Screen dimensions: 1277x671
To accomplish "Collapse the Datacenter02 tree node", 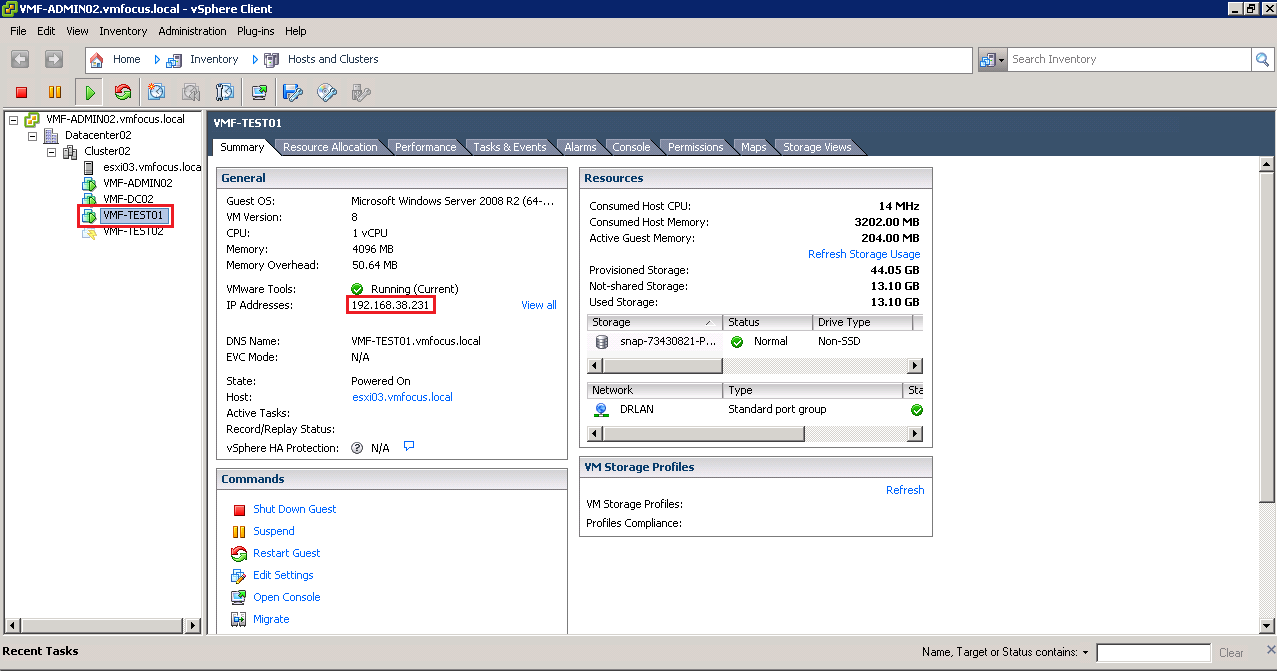I will (x=33, y=136).
